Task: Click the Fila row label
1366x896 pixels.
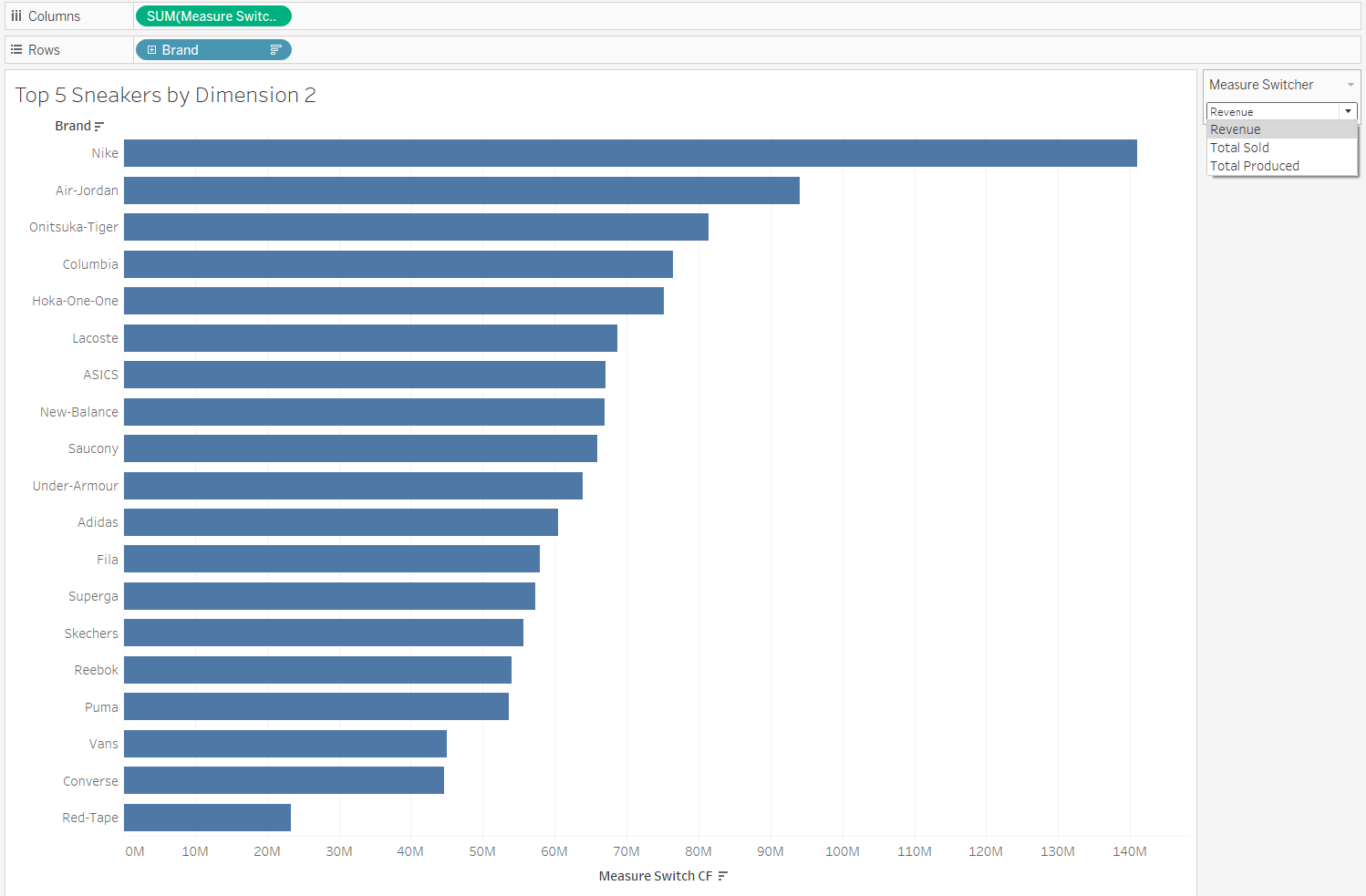Action: pyautogui.click(x=108, y=560)
